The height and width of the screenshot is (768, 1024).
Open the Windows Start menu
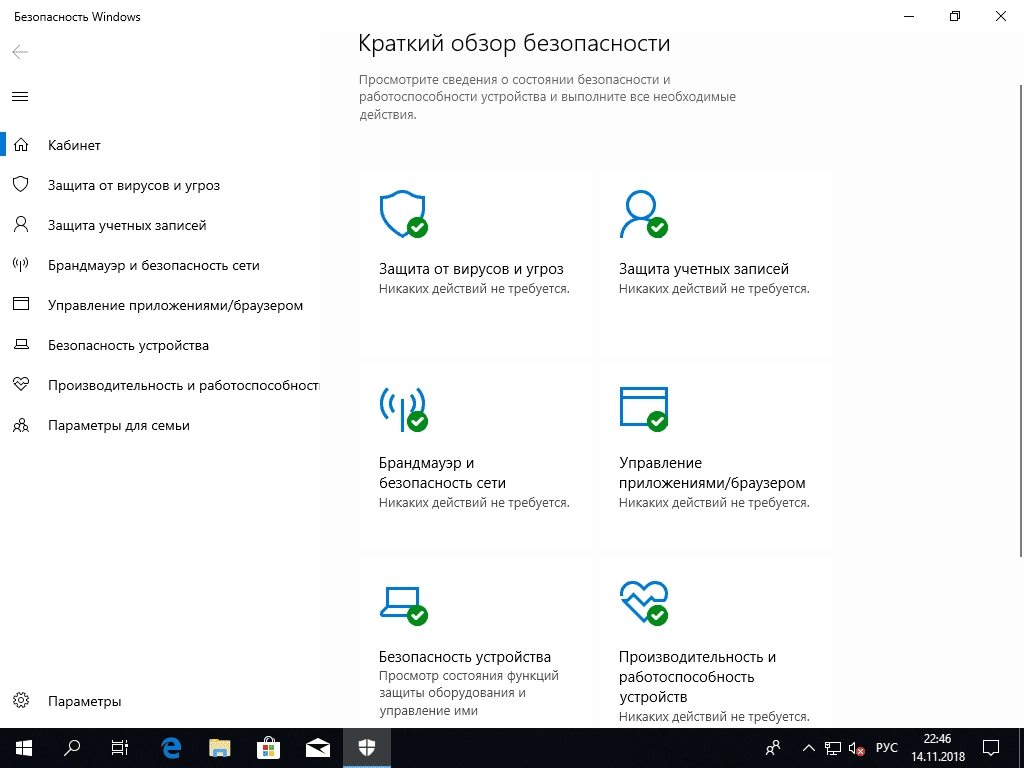24,748
